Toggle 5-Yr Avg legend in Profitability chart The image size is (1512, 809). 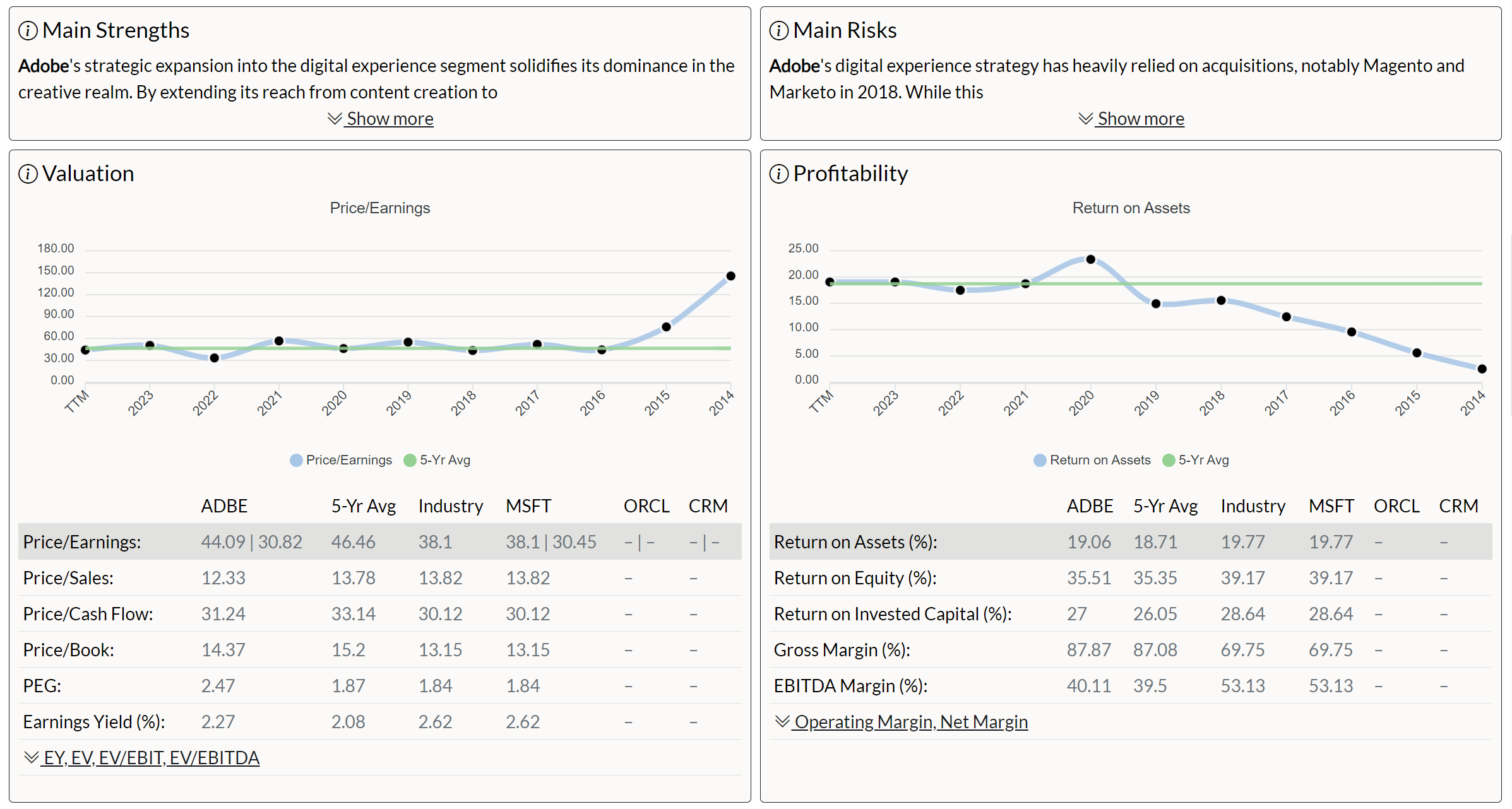tap(1196, 460)
